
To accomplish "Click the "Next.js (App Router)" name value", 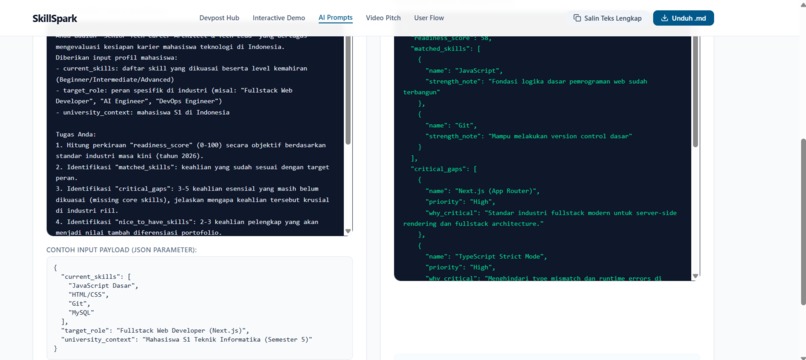I will [497, 191].
